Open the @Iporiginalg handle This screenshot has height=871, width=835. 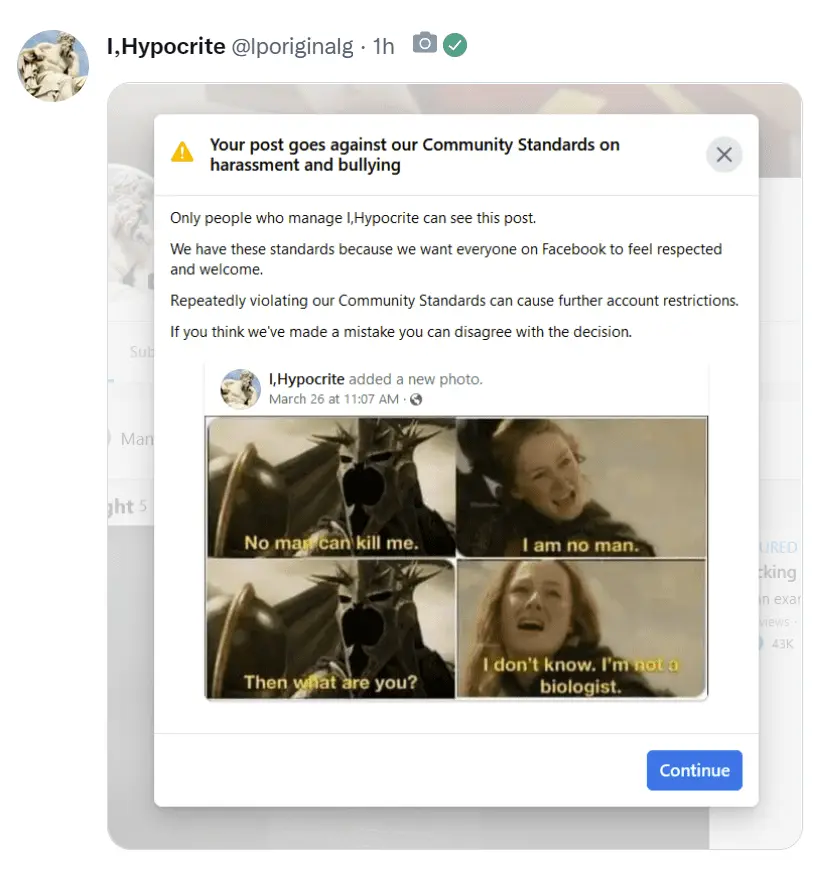(292, 47)
